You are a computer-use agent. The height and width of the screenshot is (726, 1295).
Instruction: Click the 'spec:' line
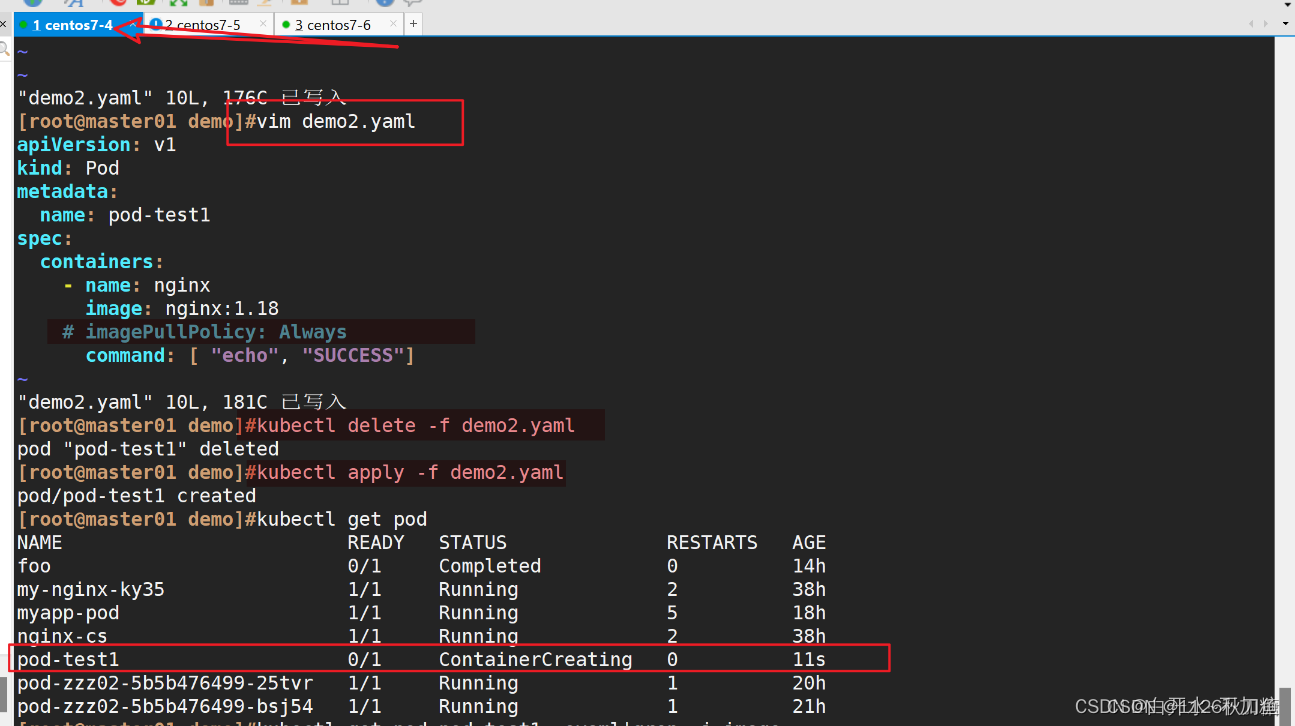tap(45, 238)
